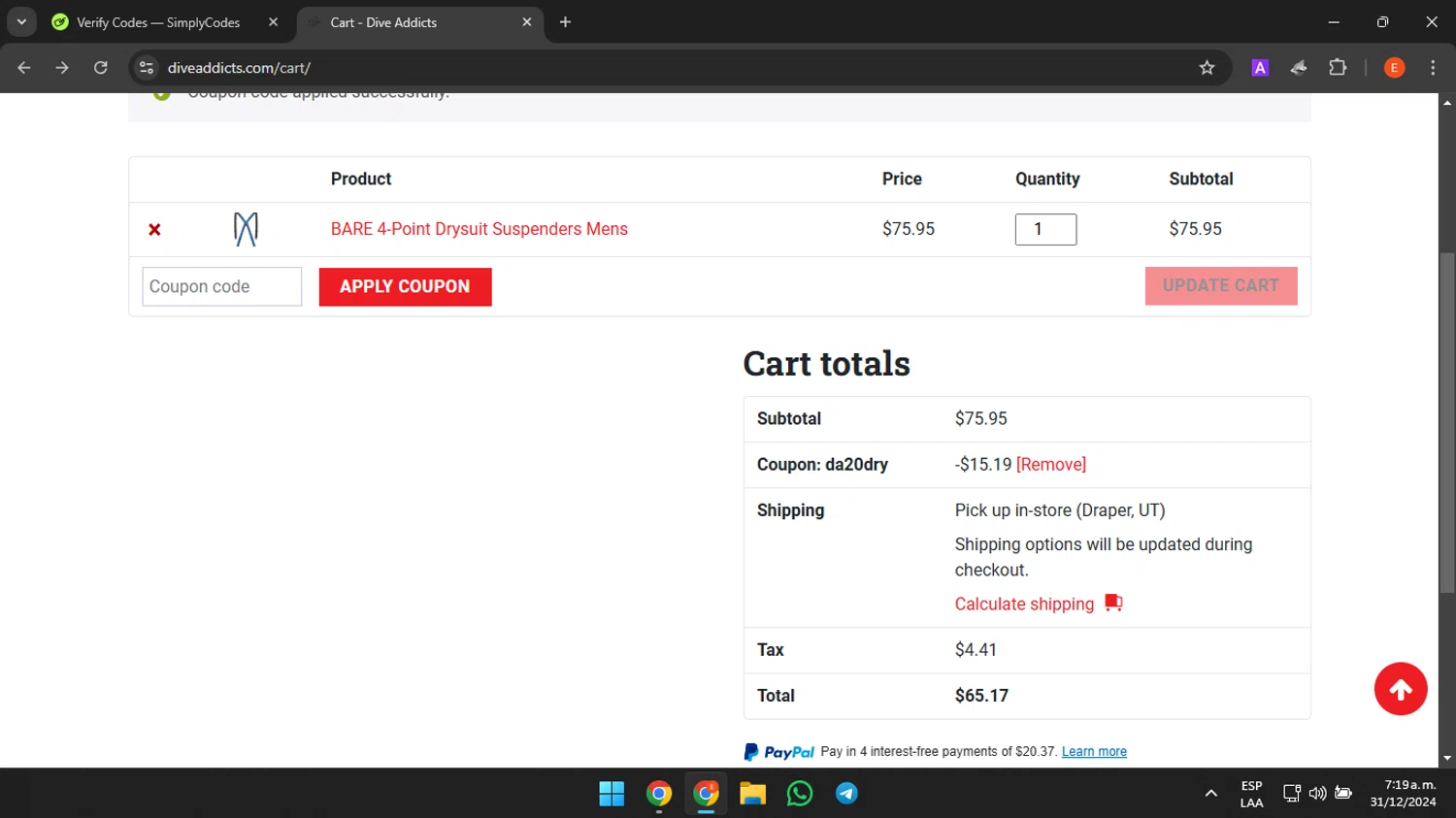Click the Cart totals heading
Viewport: 1456px width, 818px height.
pyautogui.click(x=827, y=364)
